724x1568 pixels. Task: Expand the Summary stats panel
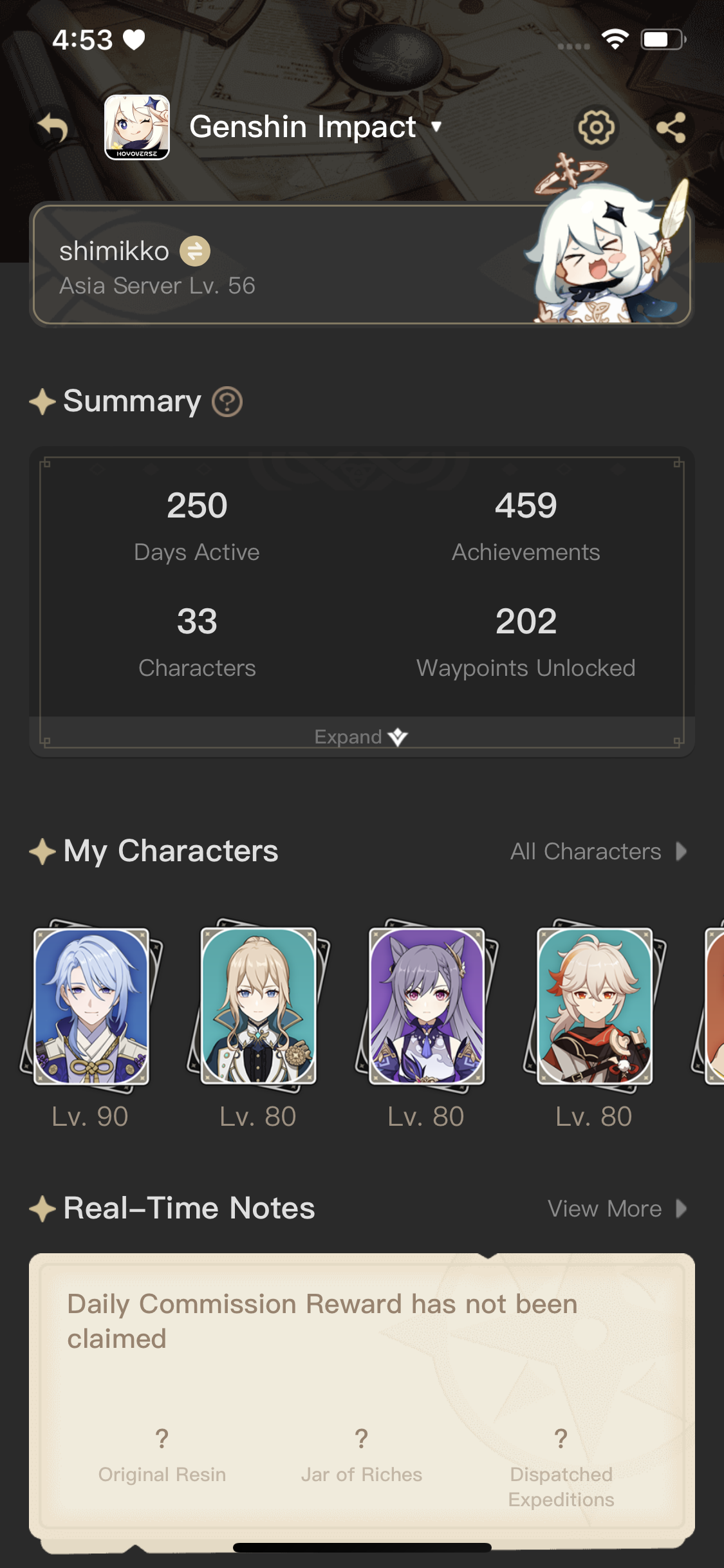point(361,736)
